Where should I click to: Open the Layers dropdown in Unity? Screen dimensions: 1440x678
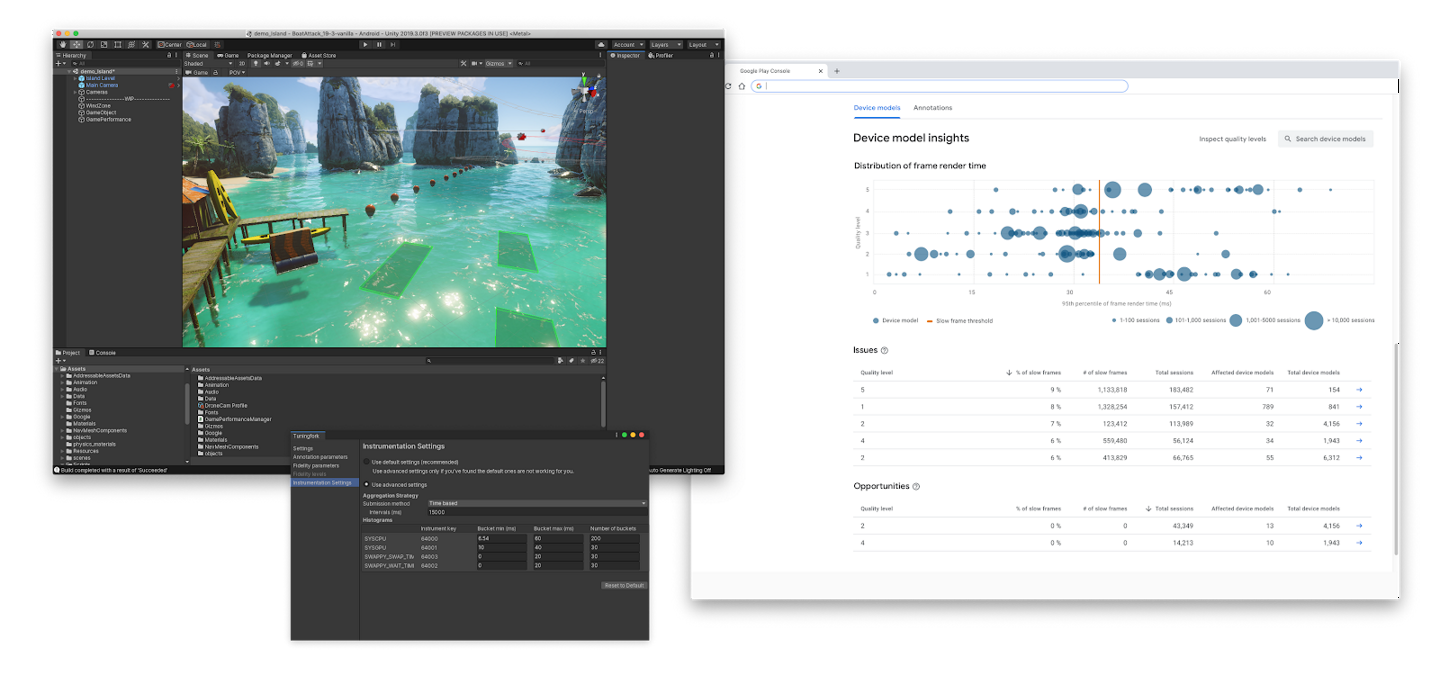[665, 44]
